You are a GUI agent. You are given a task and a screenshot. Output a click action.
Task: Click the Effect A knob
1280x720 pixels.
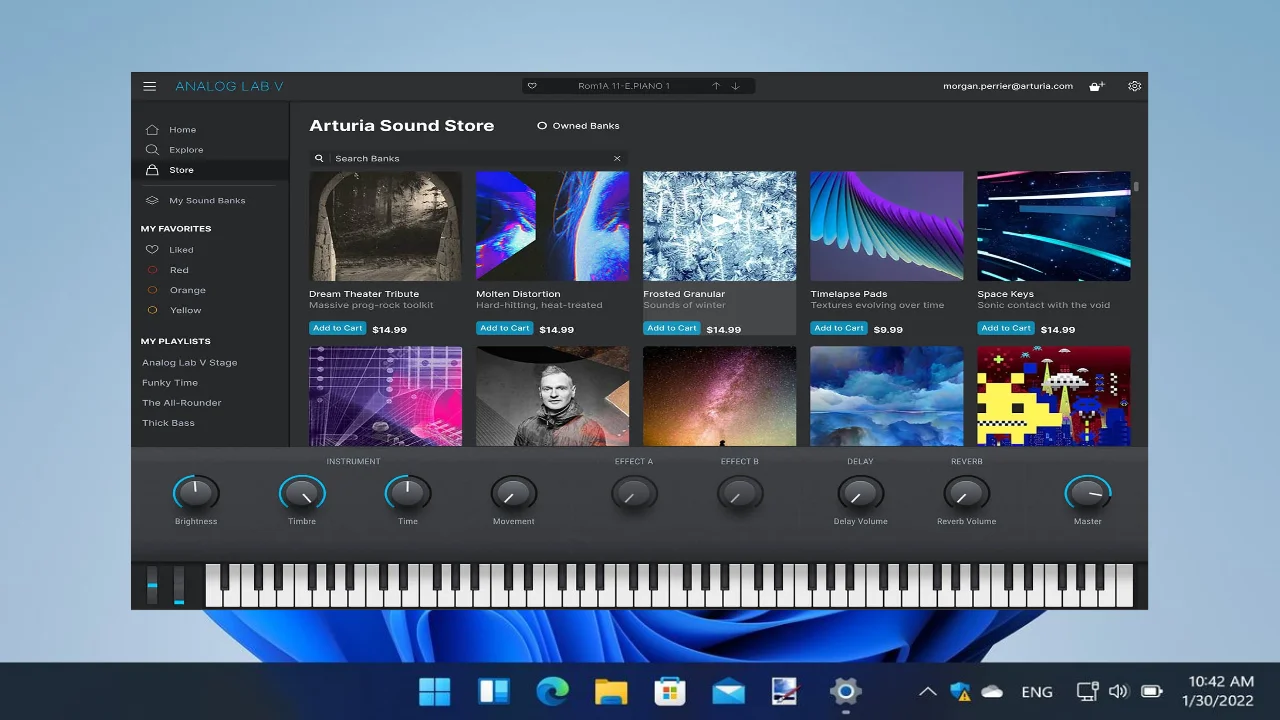point(634,493)
